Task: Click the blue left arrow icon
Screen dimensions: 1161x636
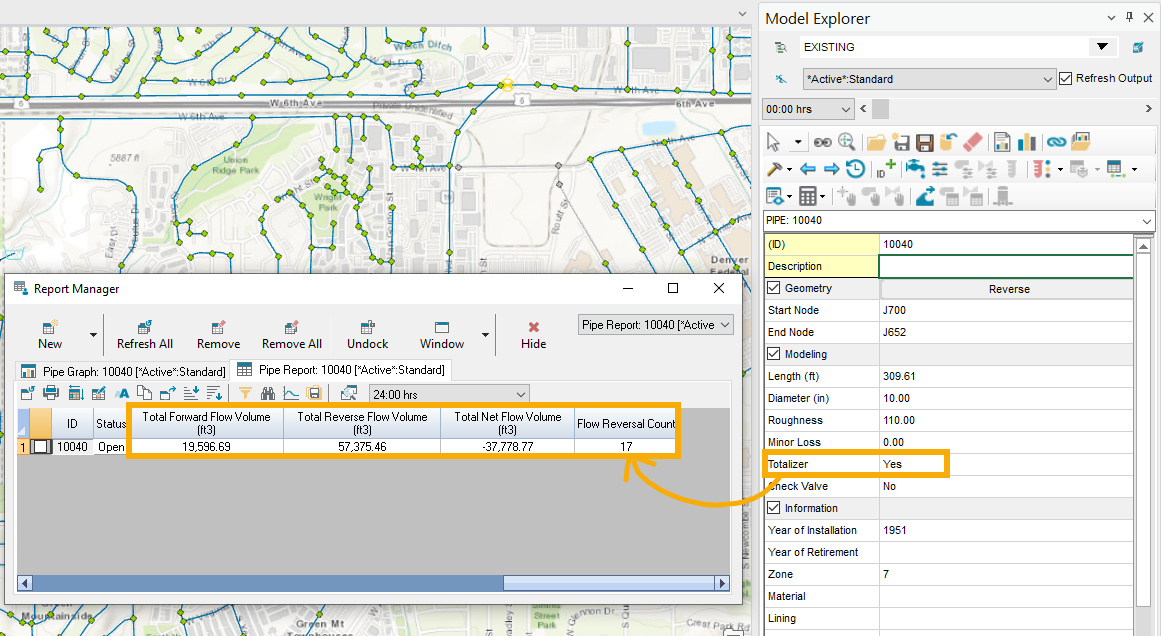Action: (x=808, y=170)
